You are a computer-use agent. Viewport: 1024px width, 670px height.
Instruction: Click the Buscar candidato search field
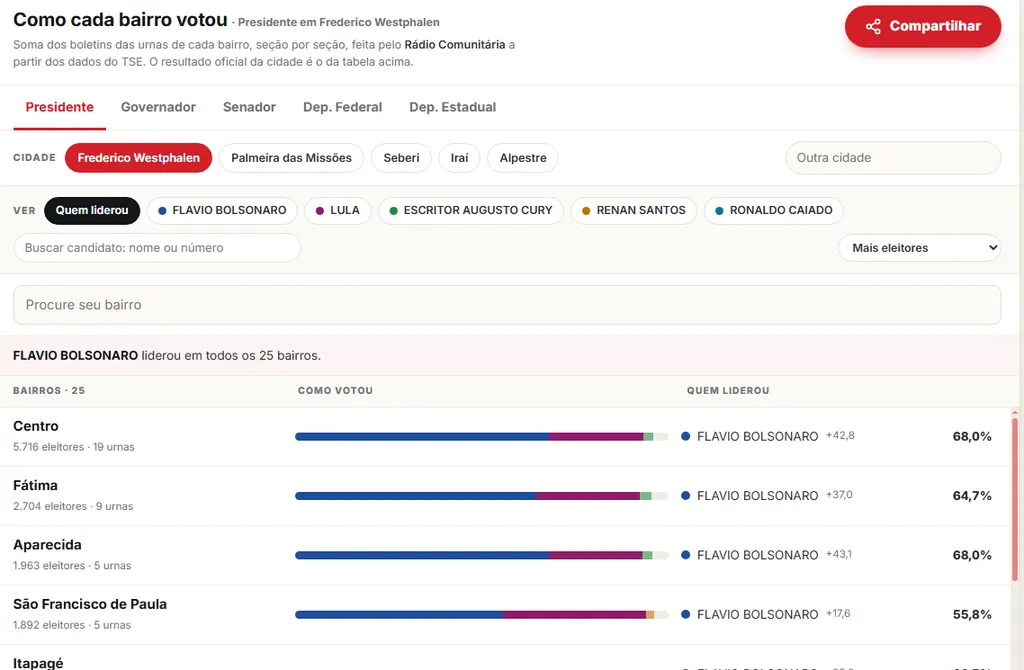[157, 248]
